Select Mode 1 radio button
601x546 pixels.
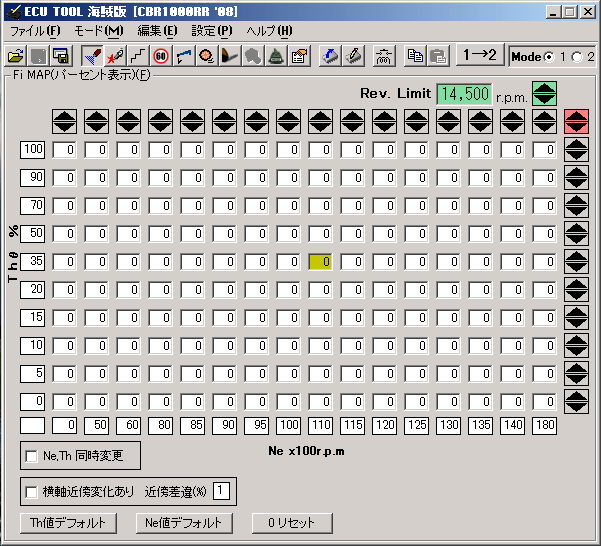coord(549,57)
